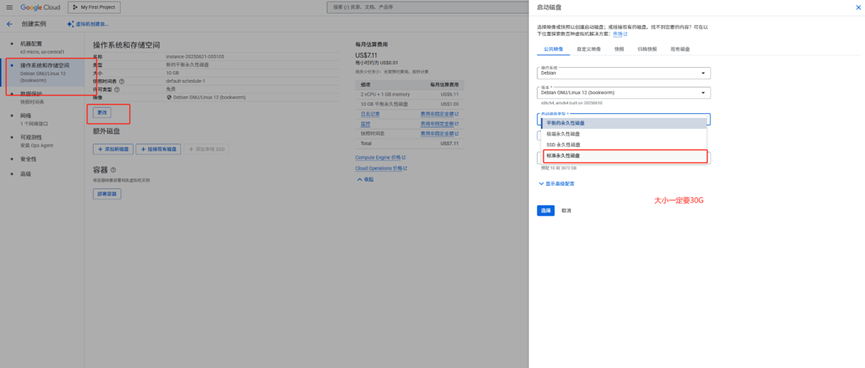Click the 更改 button
This screenshot has width=865, height=368.
point(102,113)
